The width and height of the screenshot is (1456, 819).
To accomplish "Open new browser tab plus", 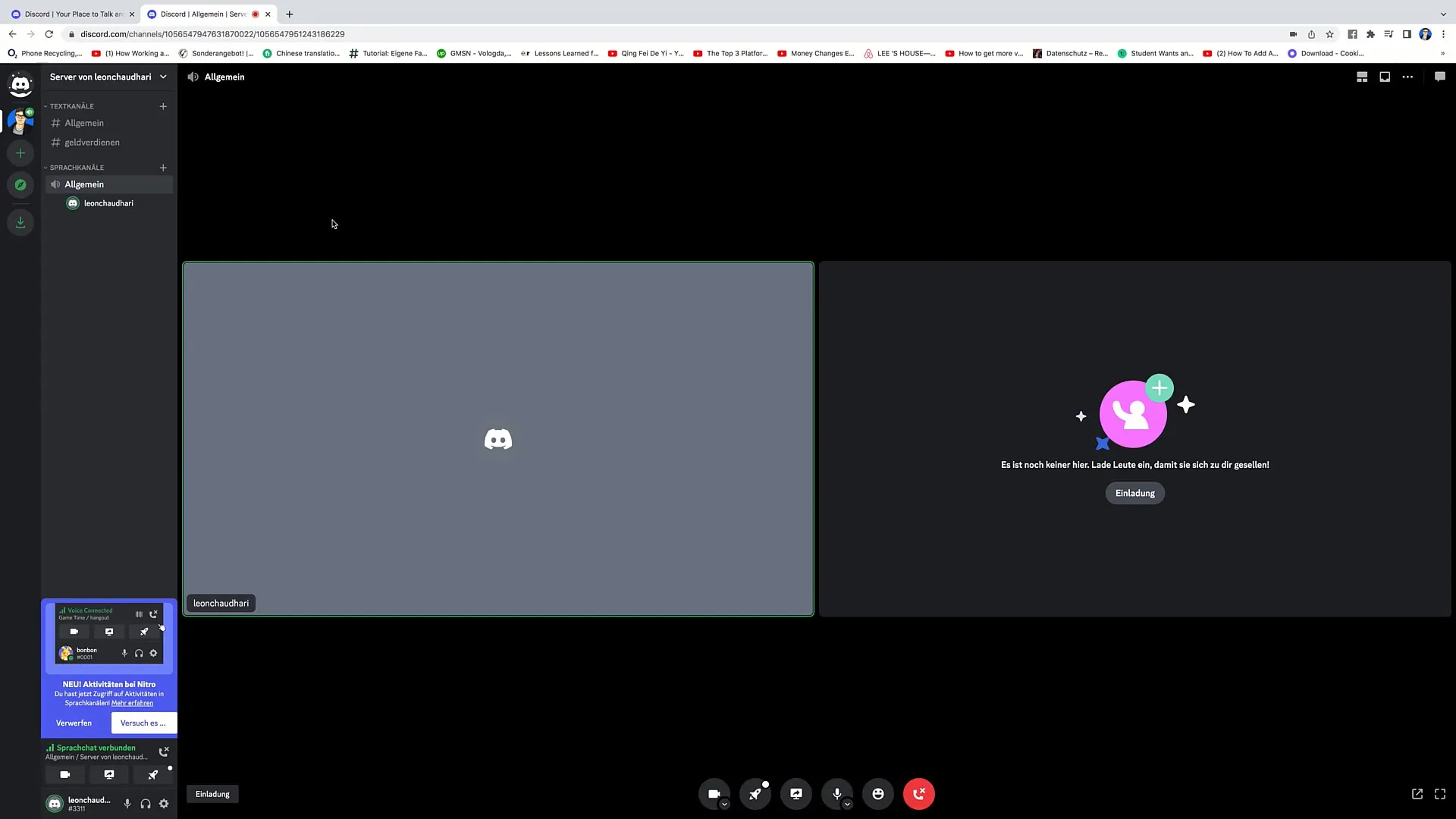I will click(x=289, y=14).
